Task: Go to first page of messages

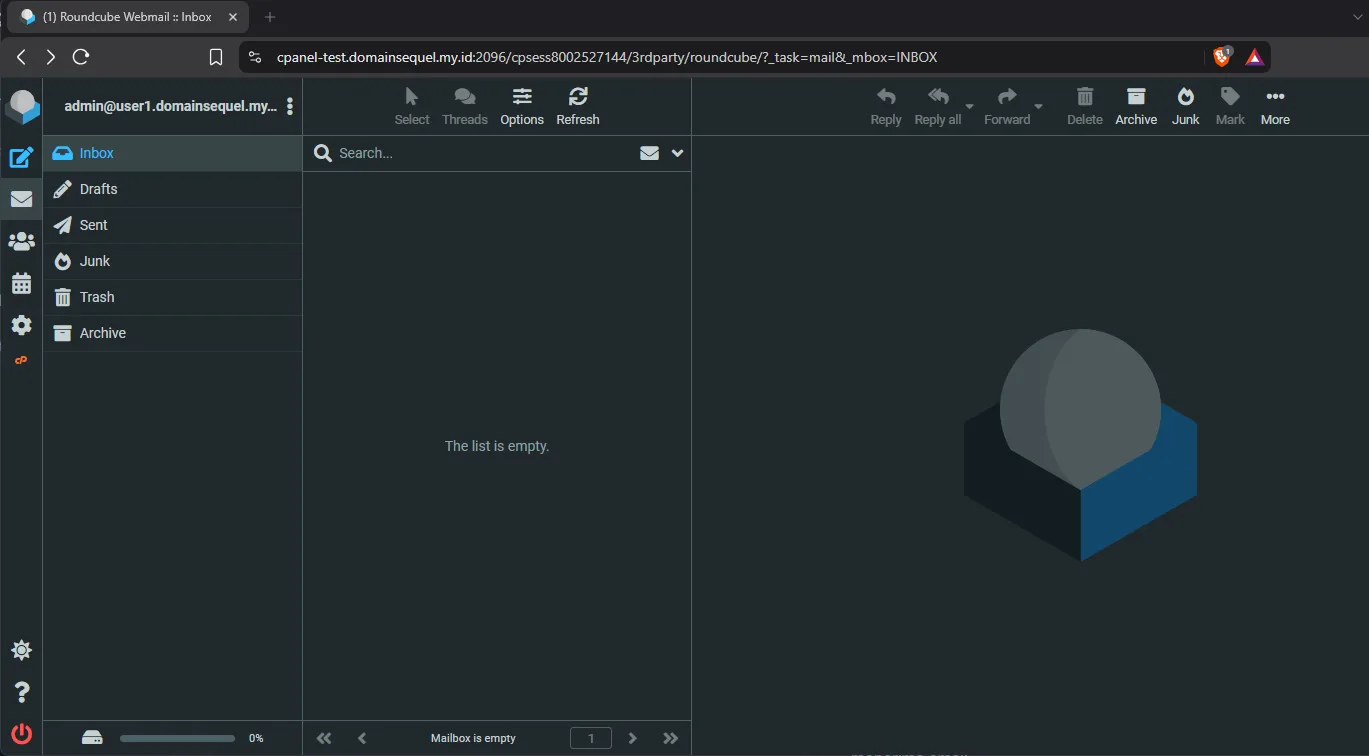Action: [324, 738]
